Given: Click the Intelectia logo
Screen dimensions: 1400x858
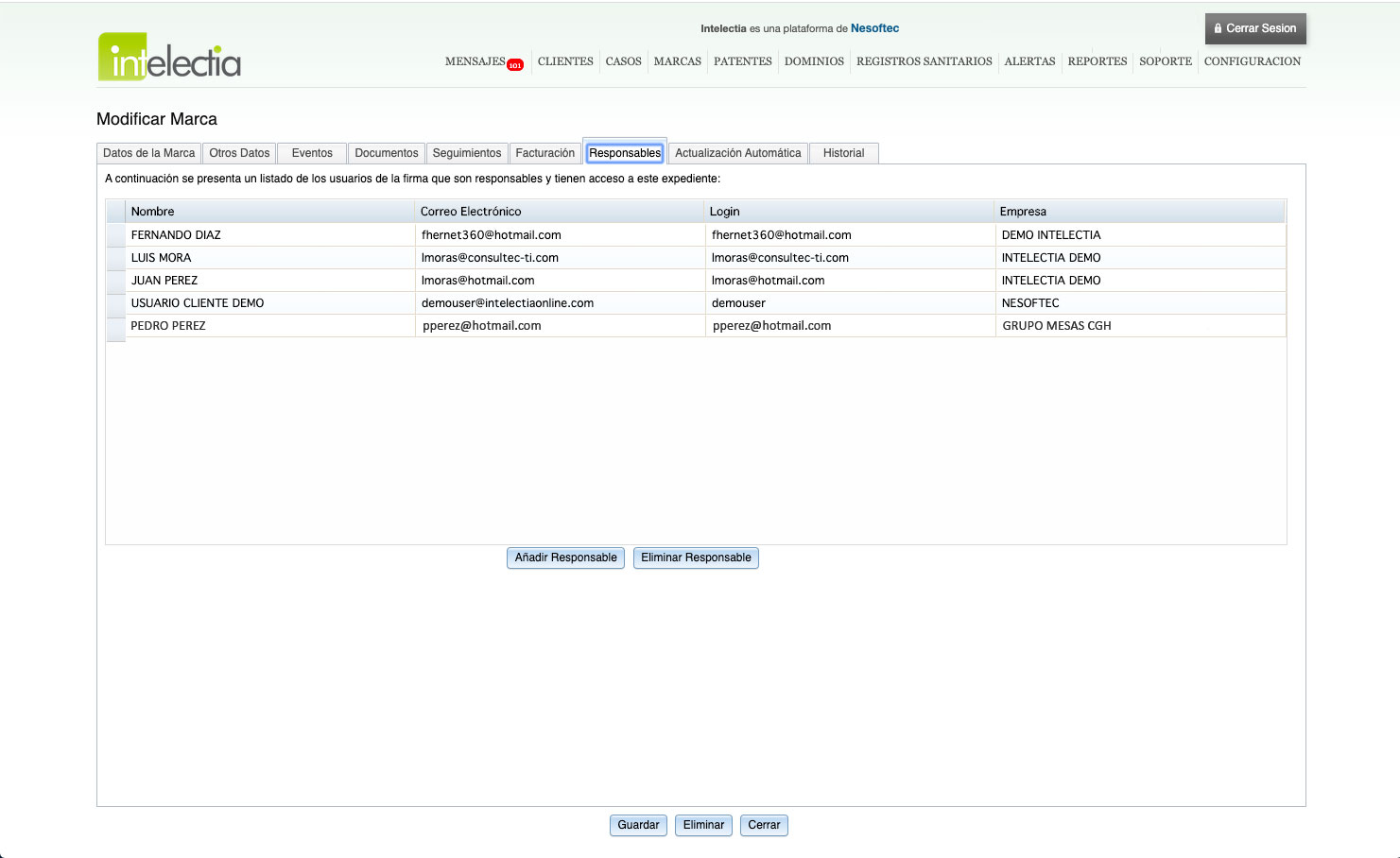Looking at the screenshot, I should pyautogui.click(x=169, y=58).
